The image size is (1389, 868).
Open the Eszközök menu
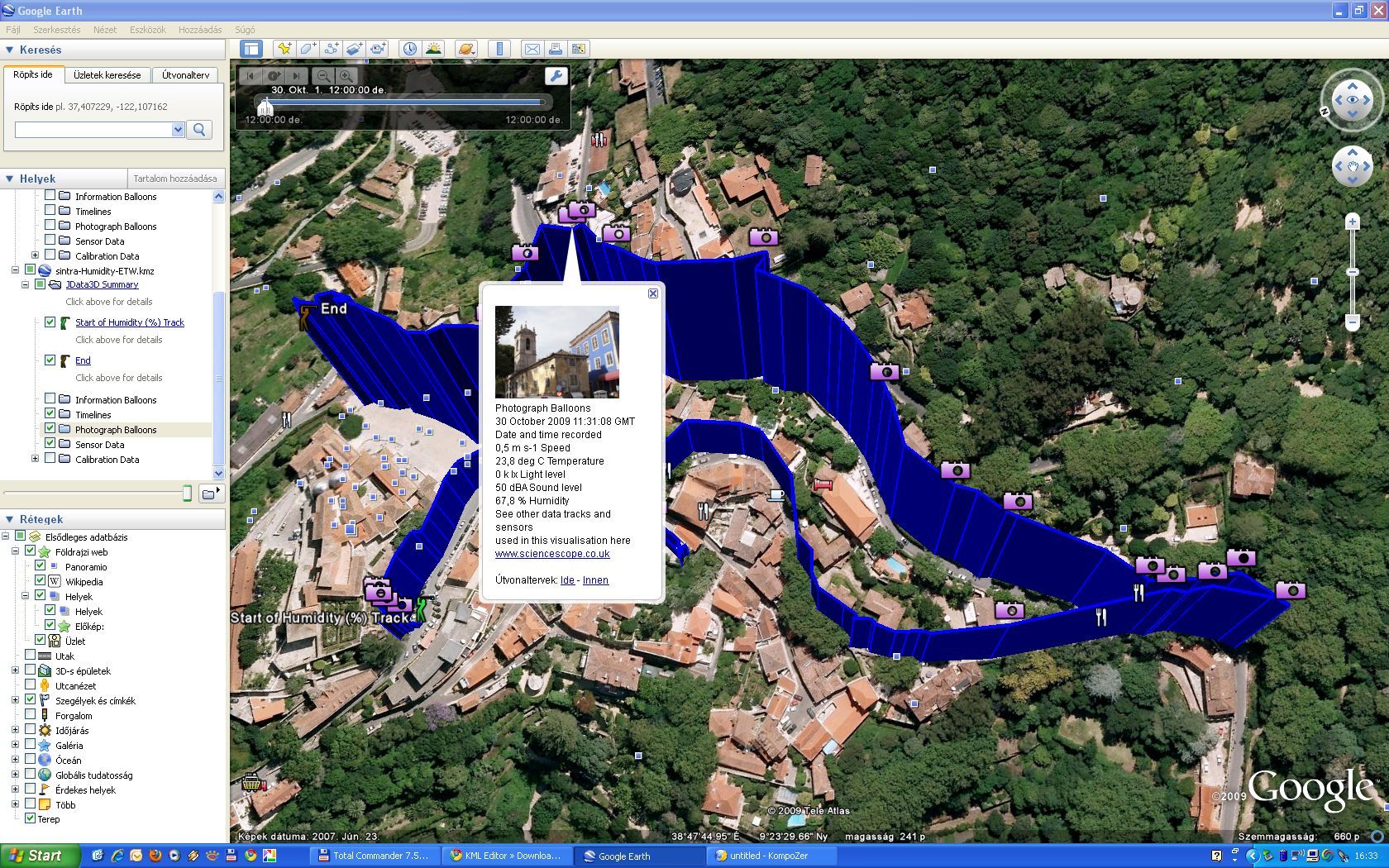(147, 30)
